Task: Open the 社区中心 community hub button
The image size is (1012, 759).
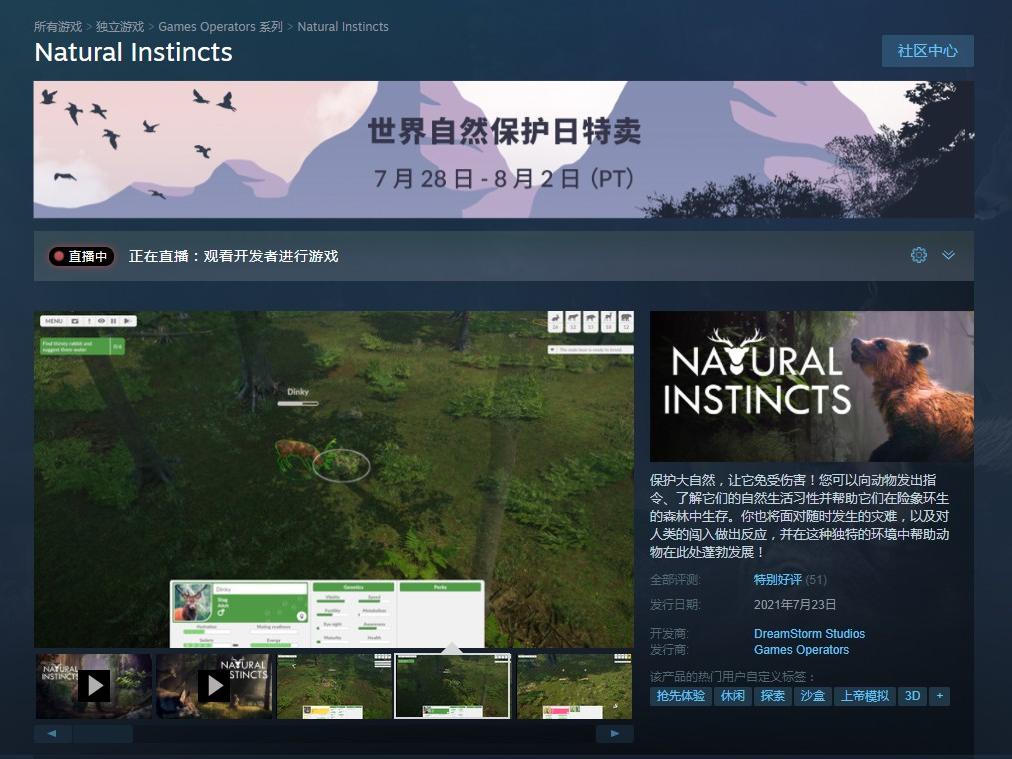Action: [927, 50]
